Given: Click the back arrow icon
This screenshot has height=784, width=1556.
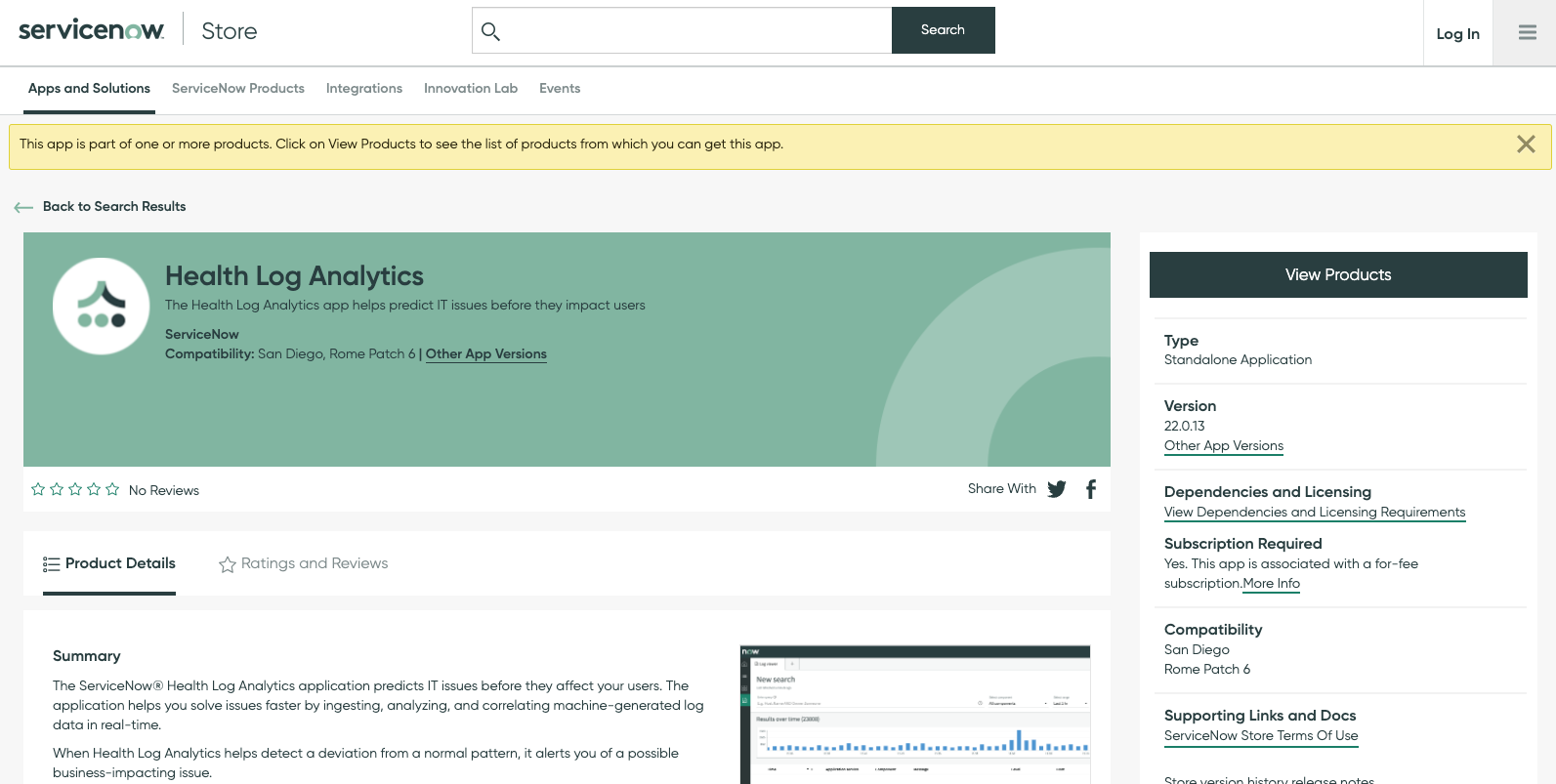Looking at the screenshot, I should [x=23, y=207].
